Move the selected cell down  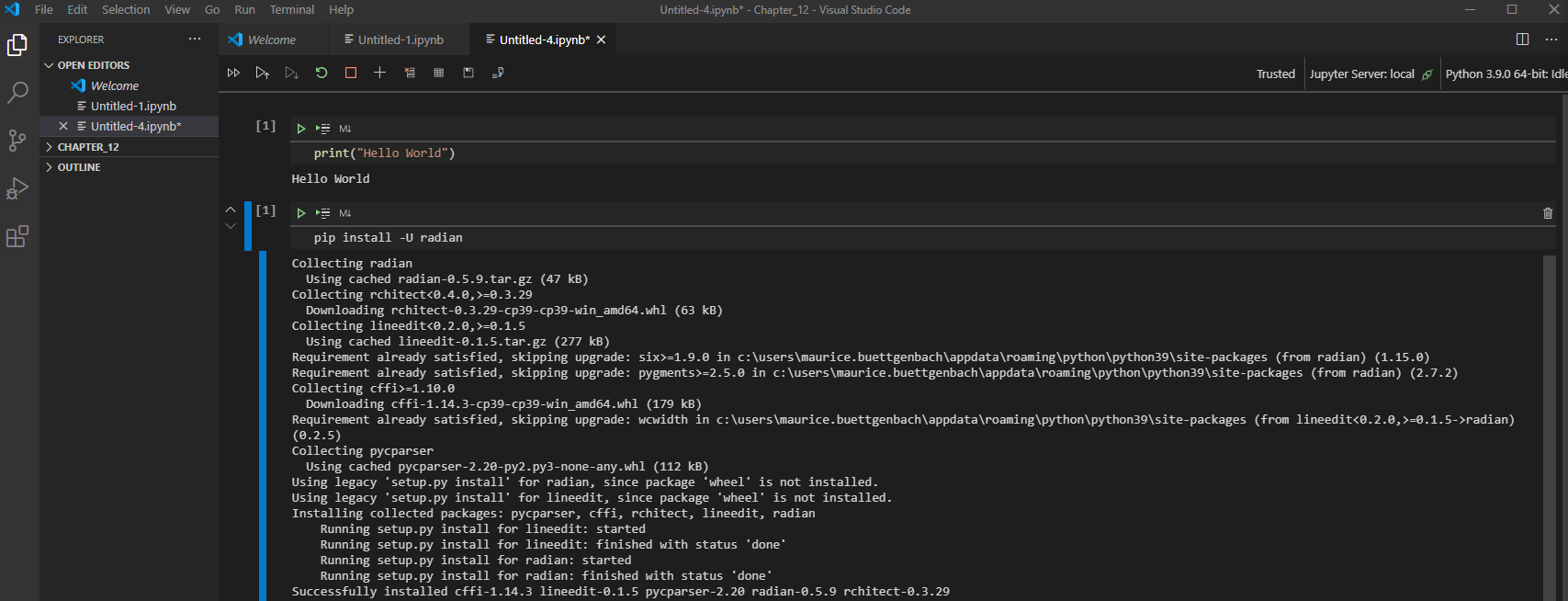tap(231, 226)
